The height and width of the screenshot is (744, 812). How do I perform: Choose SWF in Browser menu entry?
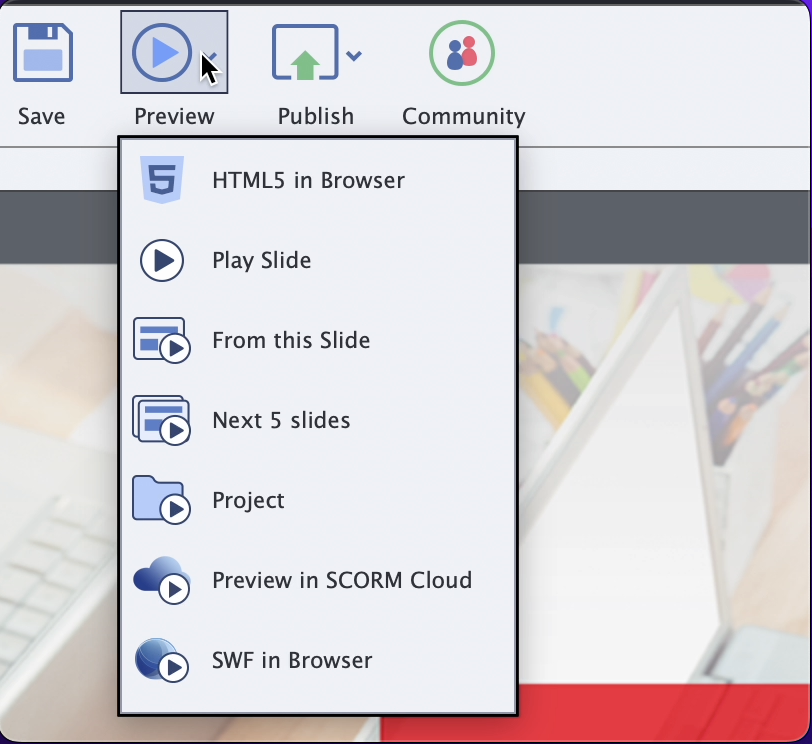click(x=291, y=660)
